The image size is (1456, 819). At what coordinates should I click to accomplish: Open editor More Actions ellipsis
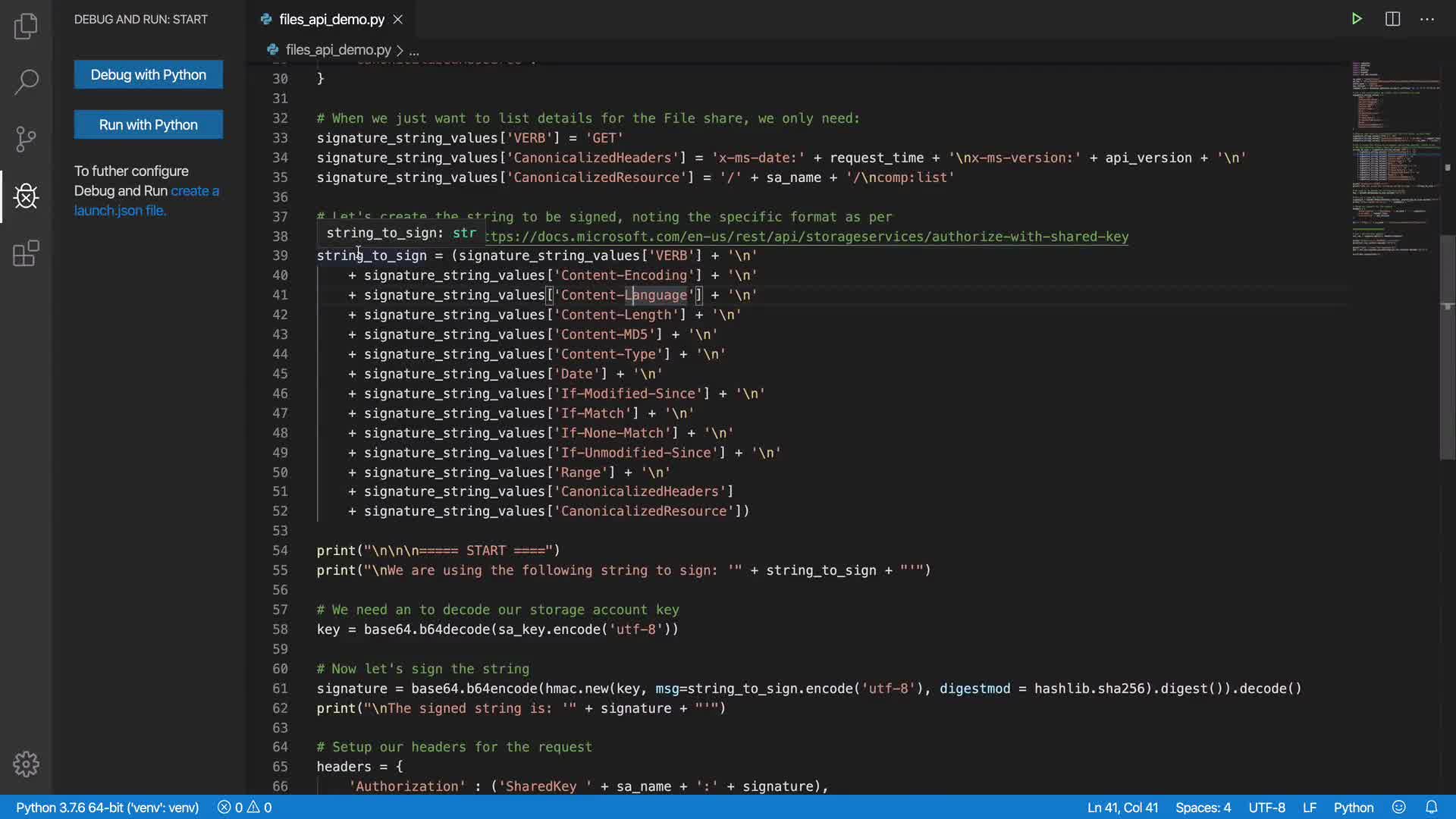[x=1427, y=19]
